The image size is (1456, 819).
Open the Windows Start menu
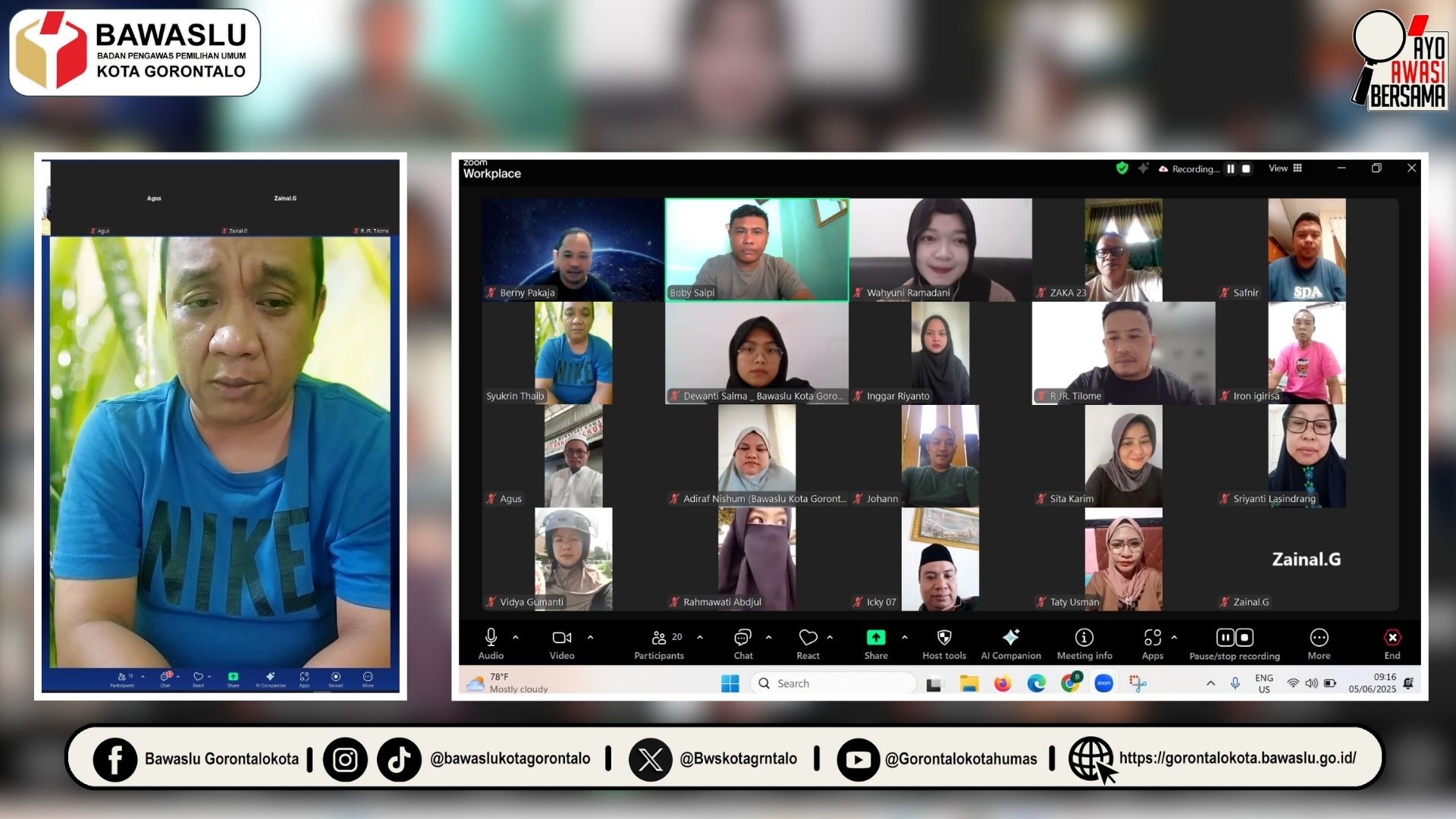730,683
